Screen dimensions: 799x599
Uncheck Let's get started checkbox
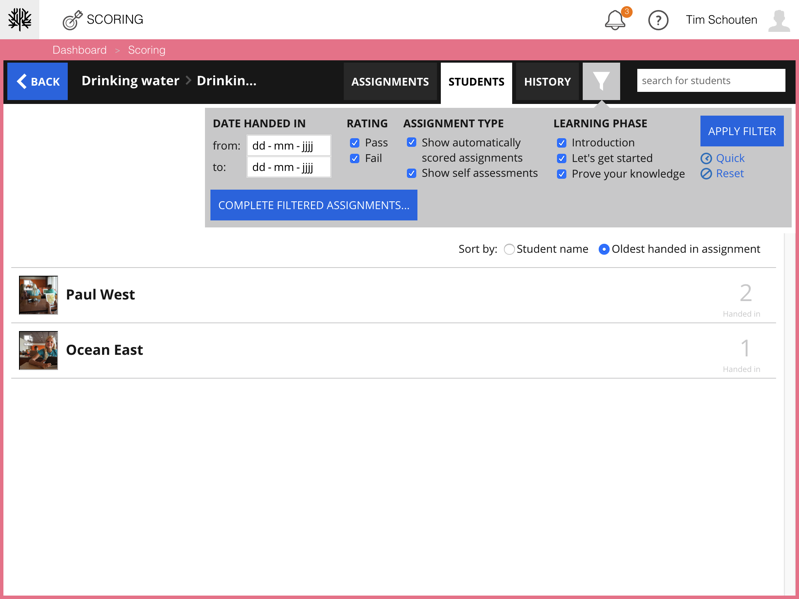[x=562, y=158]
